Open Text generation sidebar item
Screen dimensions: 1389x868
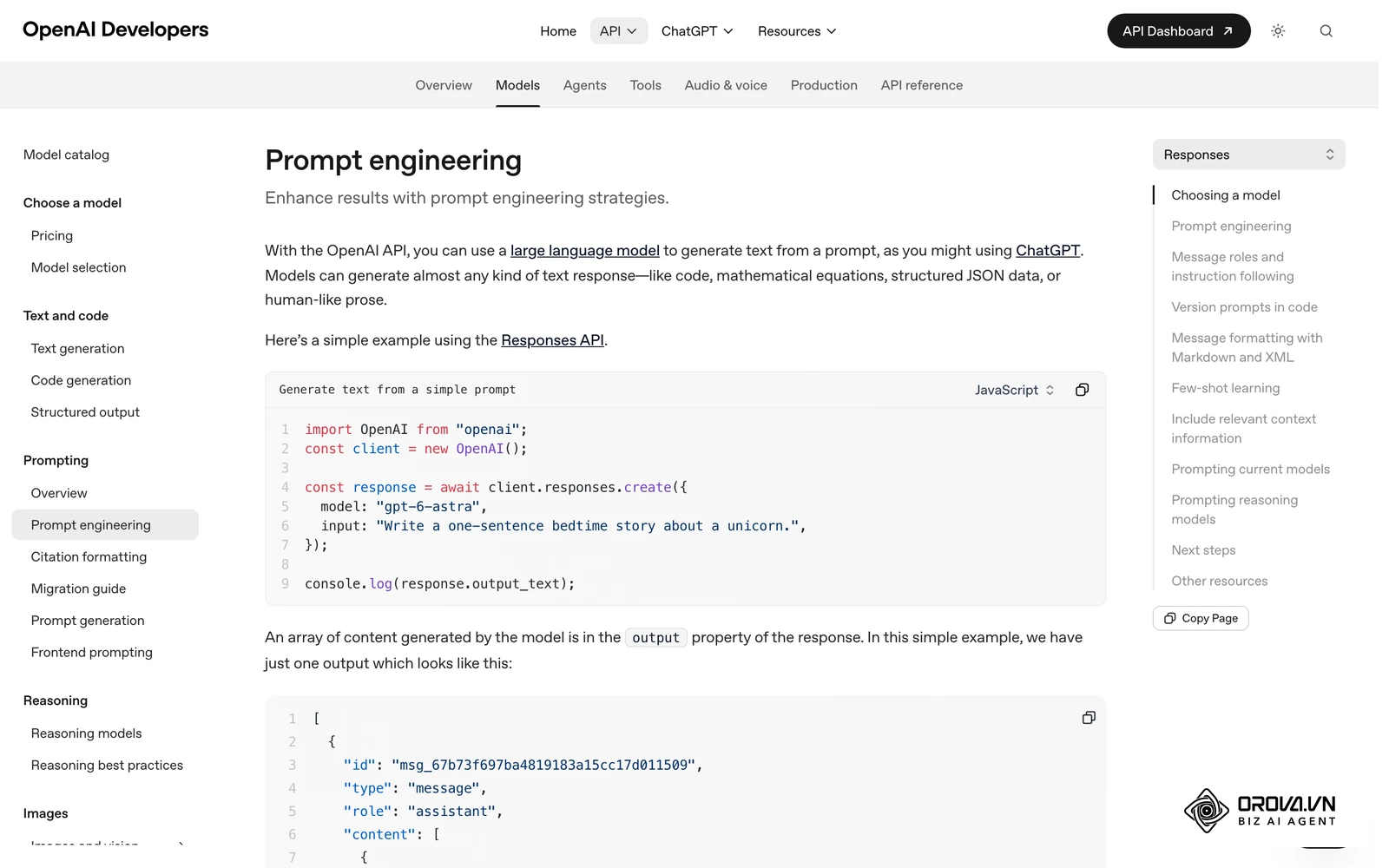pyautogui.click(x=78, y=348)
